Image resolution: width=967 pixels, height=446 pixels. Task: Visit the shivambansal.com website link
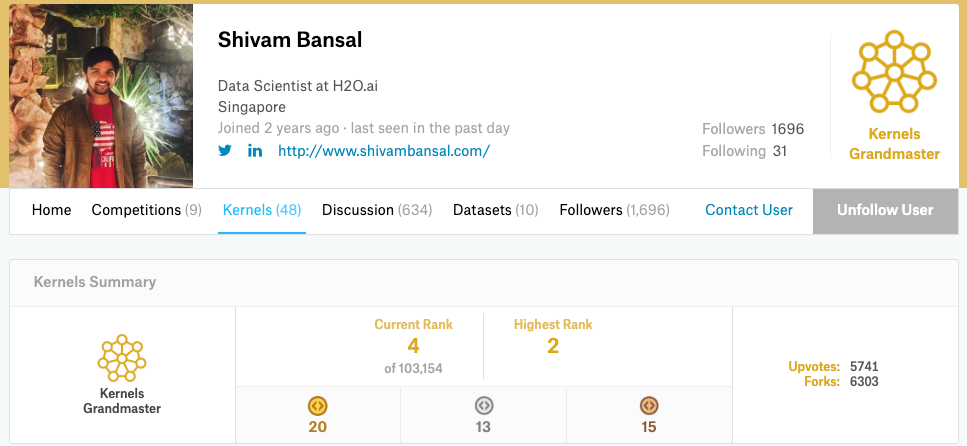tap(384, 151)
